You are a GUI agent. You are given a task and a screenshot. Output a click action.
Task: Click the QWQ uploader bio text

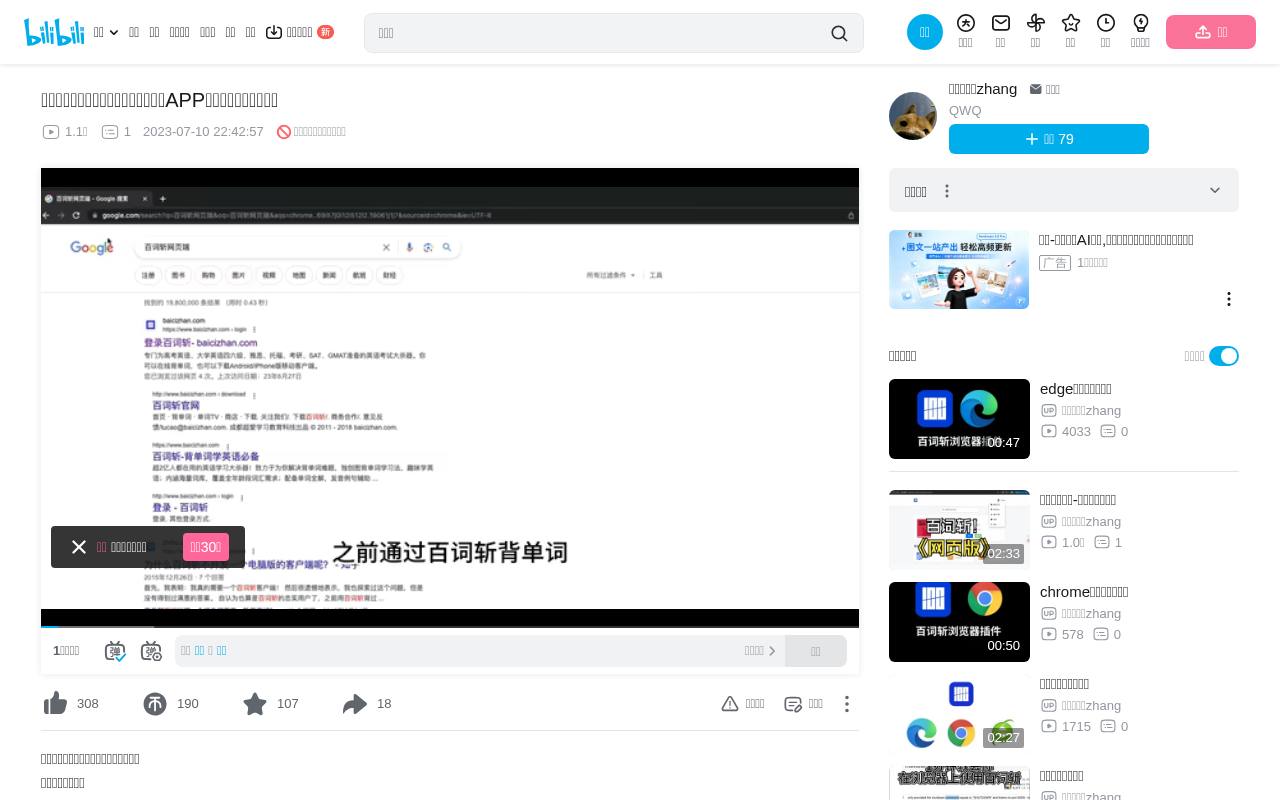(x=965, y=111)
